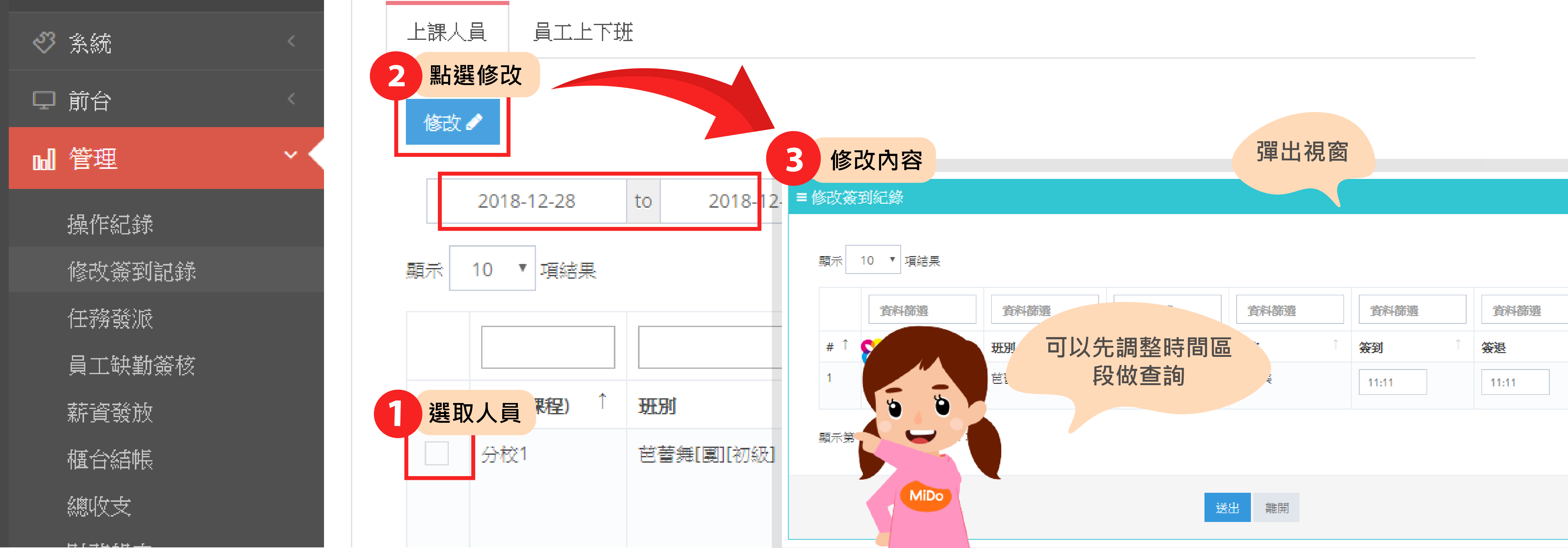This screenshot has width=1568, height=548.
Task: Click the 系統 tag icon in sidebar
Action: [x=44, y=43]
